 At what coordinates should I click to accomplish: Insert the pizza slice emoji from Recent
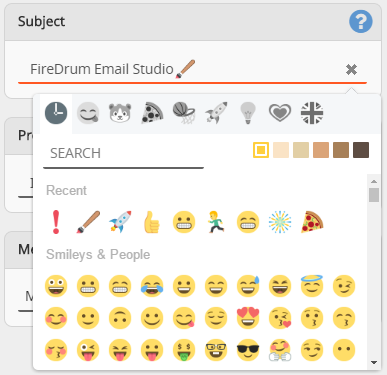click(x=312, y=222)
